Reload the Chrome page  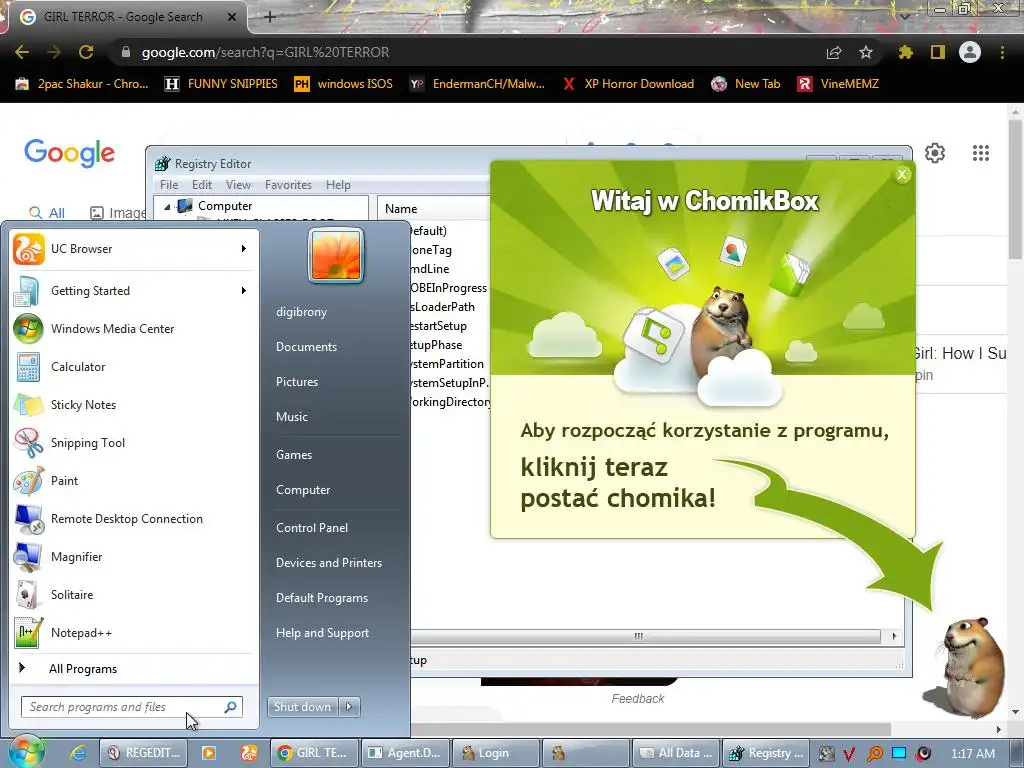pyautogui.click(x=86, y=52)
